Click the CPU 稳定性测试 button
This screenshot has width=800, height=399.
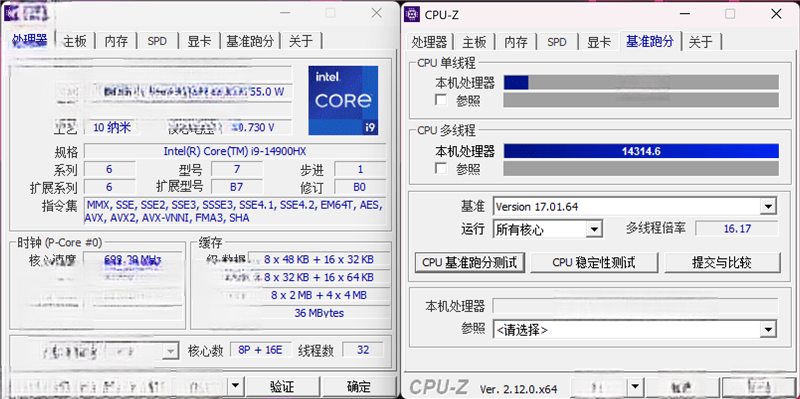click(x=594, y=263)
